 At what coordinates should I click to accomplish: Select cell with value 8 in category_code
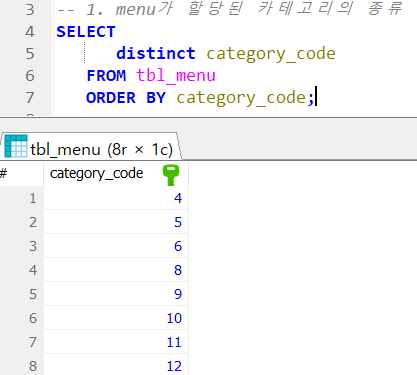[x=116, y=270]
